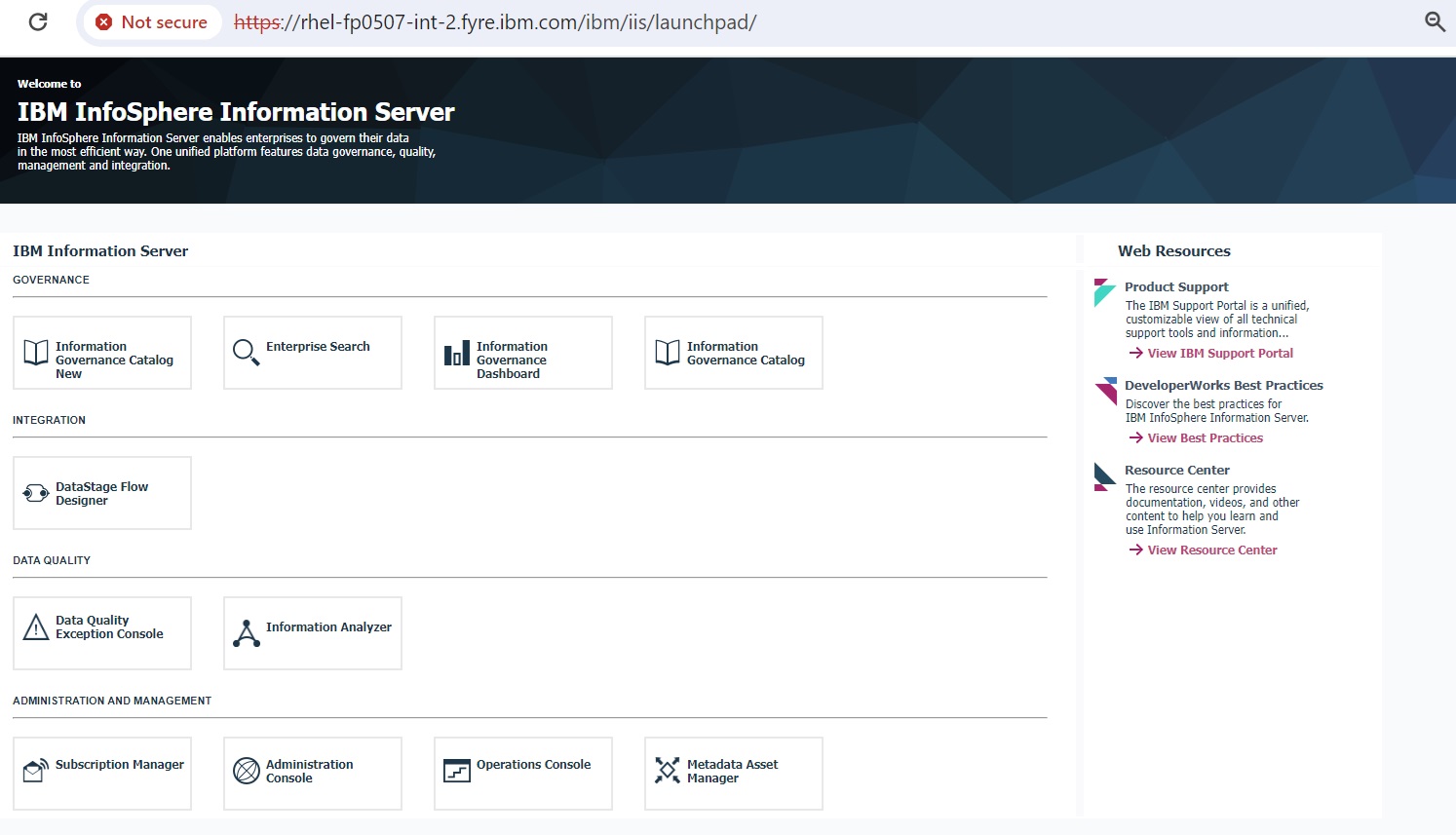Click the browser reload icon
The height and width of the screenshot is (835, 1456).
point(37,21)
